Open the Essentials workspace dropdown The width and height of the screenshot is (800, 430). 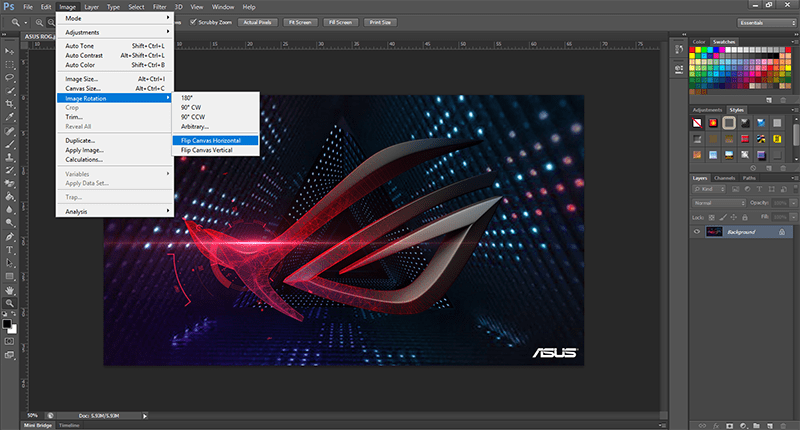pos(767,22)
